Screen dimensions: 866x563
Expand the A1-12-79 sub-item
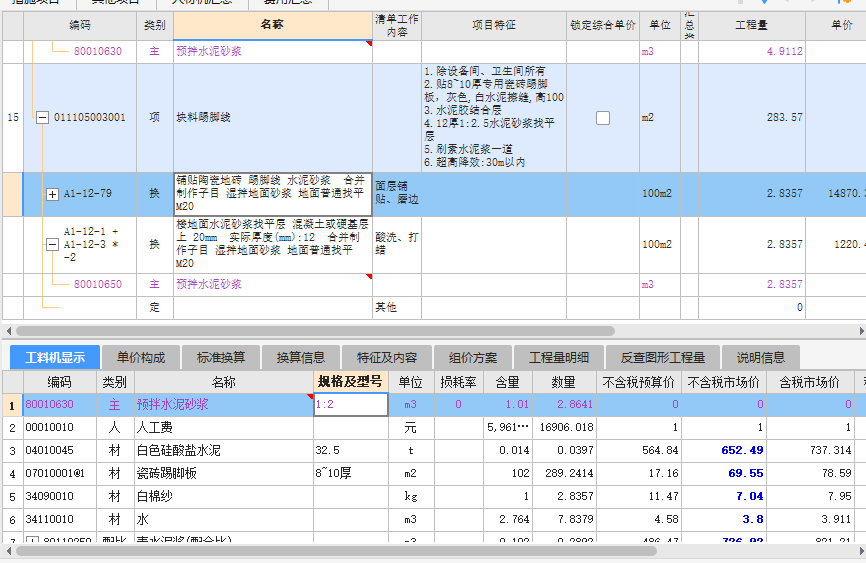click(x=52, y=194)
